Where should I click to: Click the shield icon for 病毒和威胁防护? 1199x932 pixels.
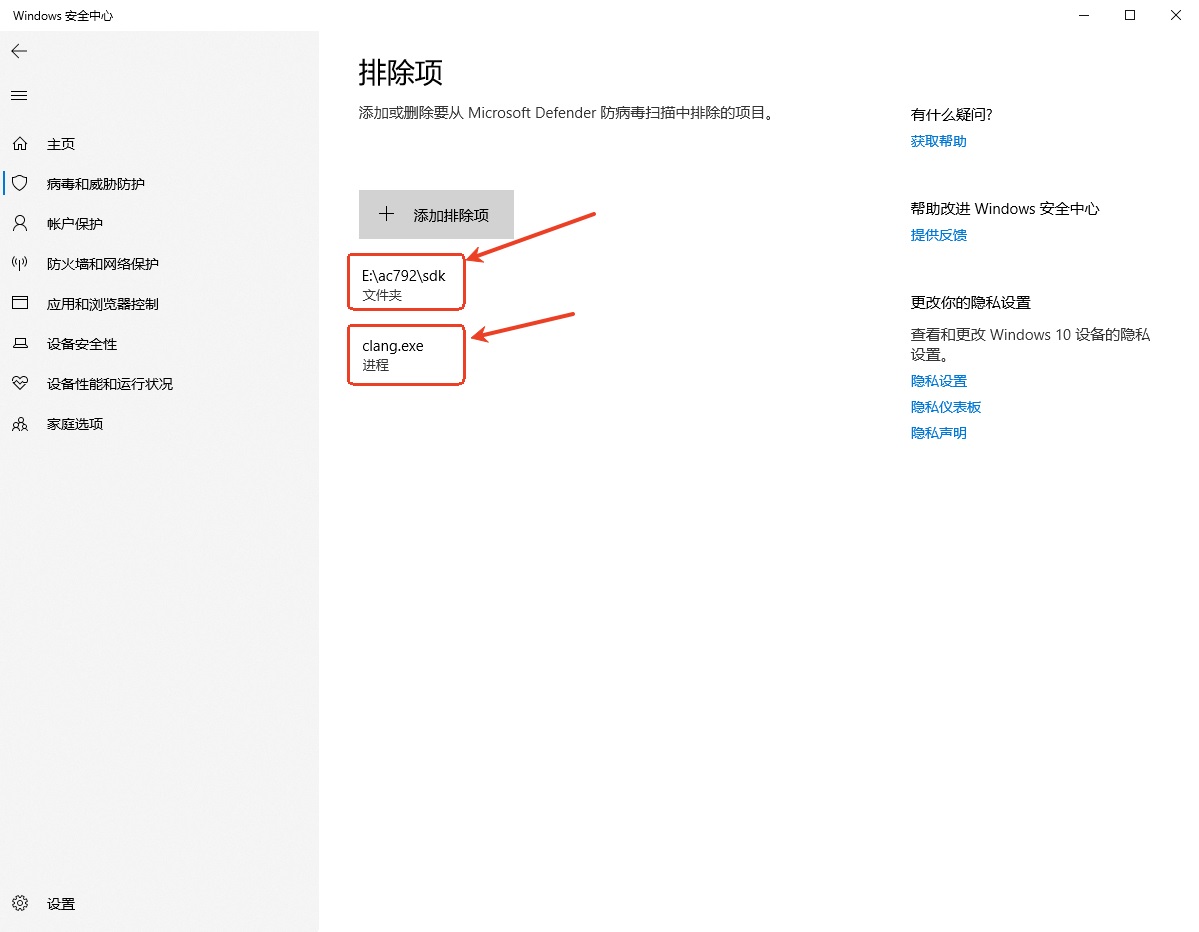tap(20, 184)
